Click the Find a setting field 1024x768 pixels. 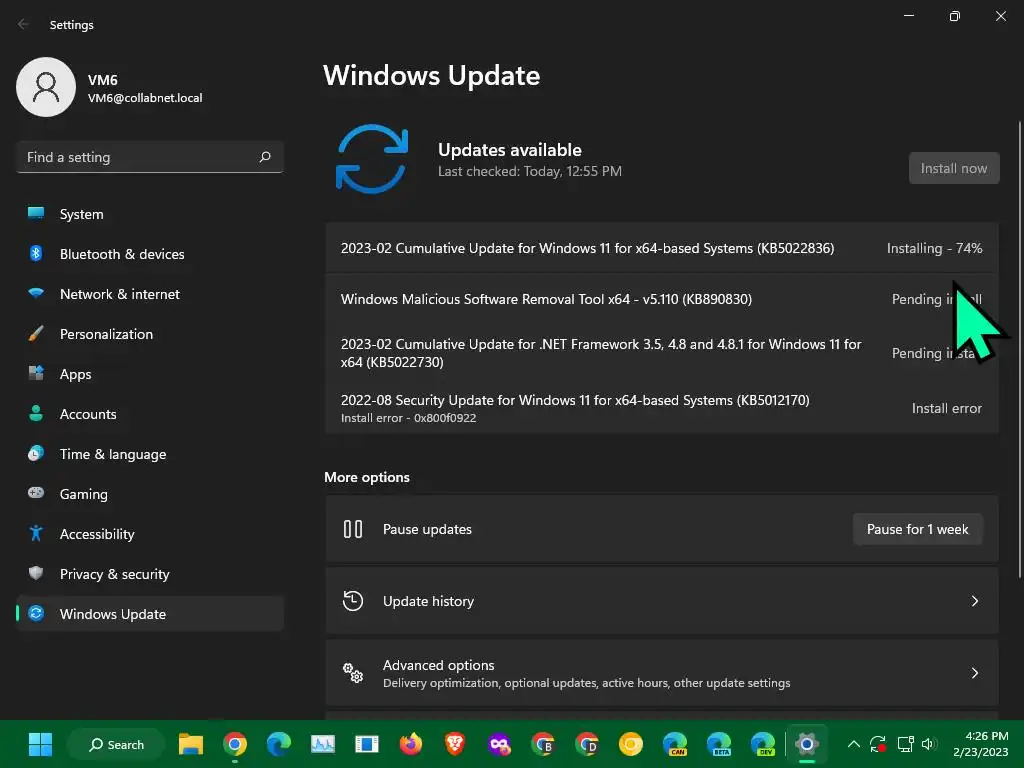150,157
